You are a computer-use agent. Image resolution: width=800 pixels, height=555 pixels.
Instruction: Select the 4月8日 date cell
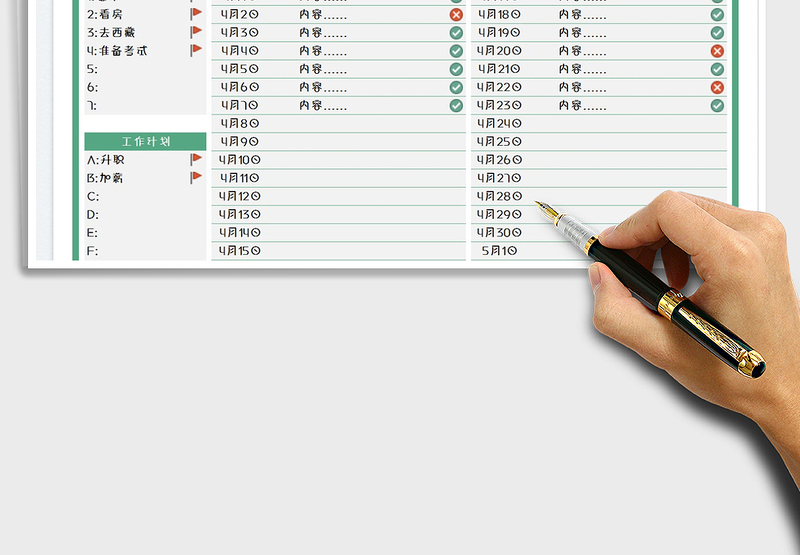click(x=240, y=124)
